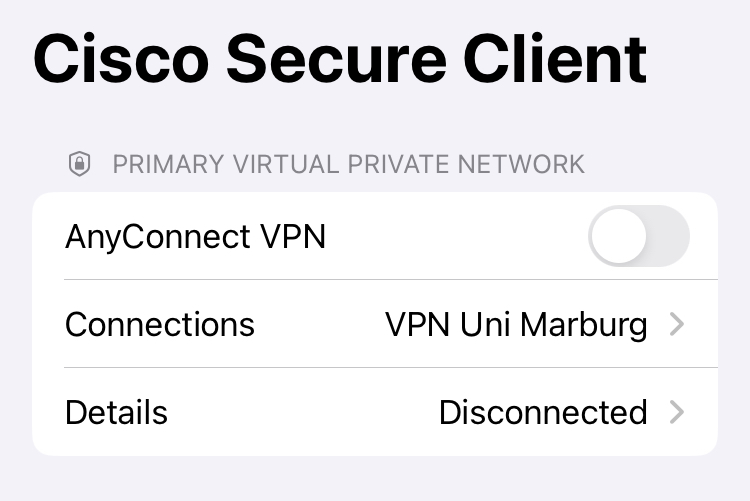
Task: Toggle the AnyConnect VPN switch on
Action: tap(639, 236)
